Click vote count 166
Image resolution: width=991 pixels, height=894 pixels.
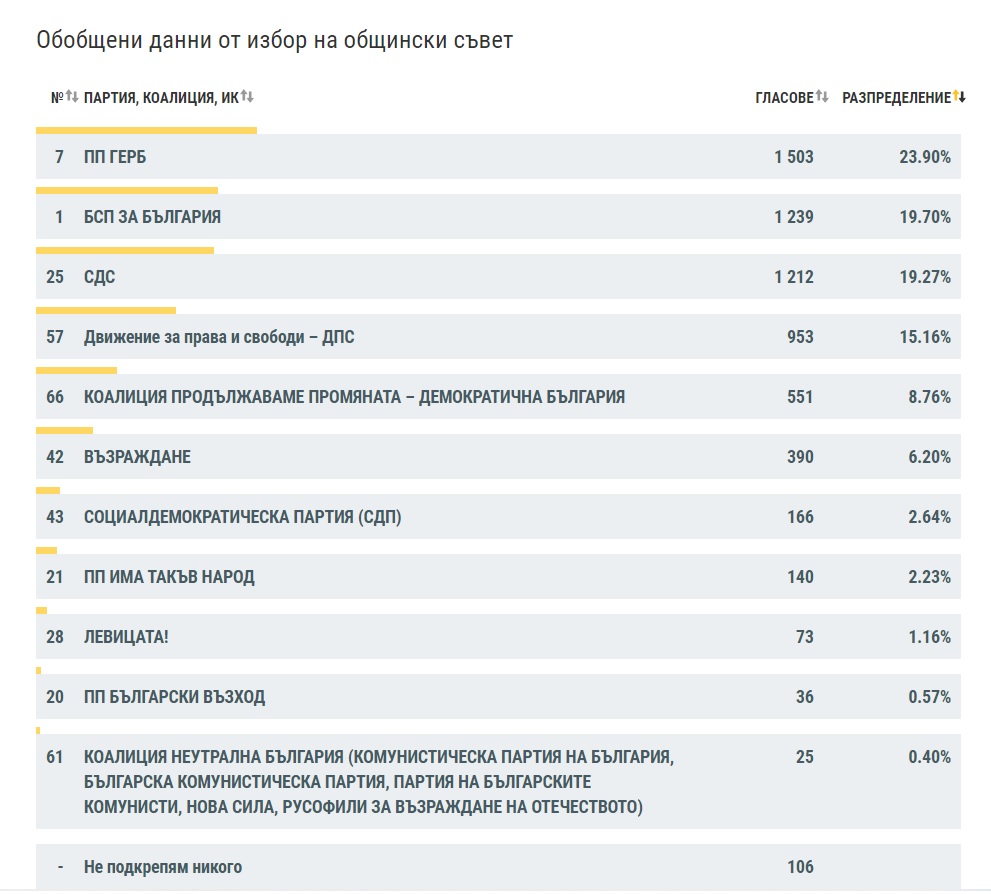click(800, 517)
